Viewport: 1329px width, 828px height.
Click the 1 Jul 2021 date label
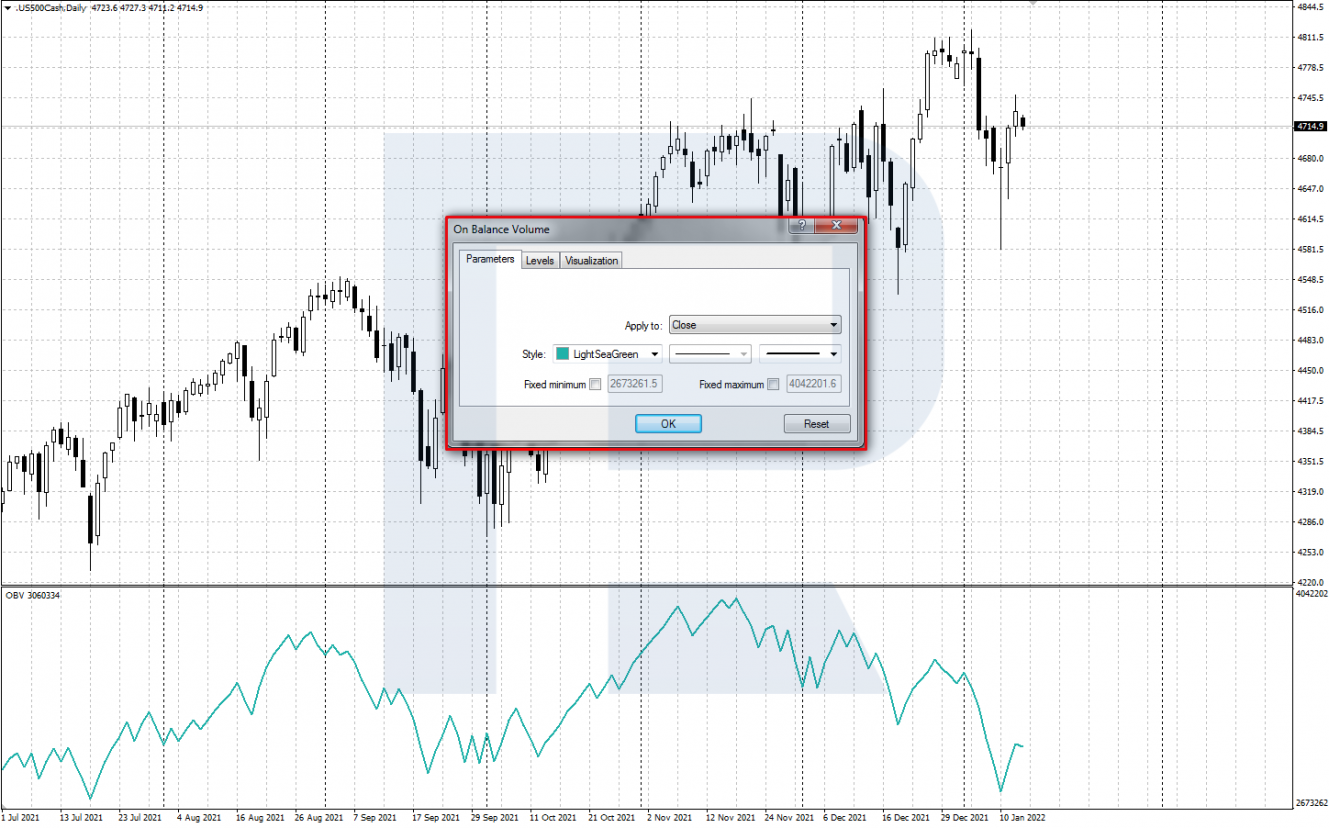(22, 817)
